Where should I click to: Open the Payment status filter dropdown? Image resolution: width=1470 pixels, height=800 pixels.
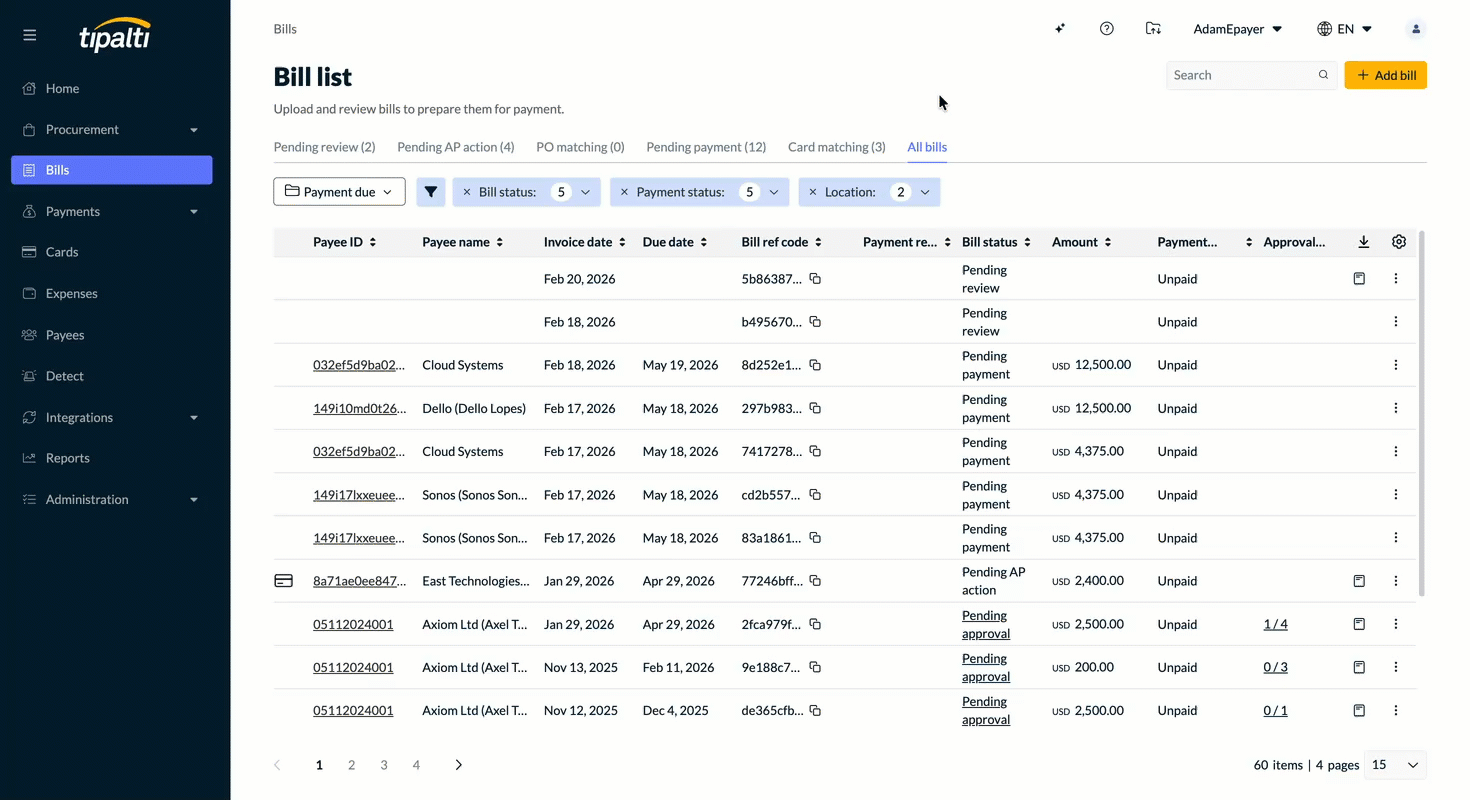[773, 192]
